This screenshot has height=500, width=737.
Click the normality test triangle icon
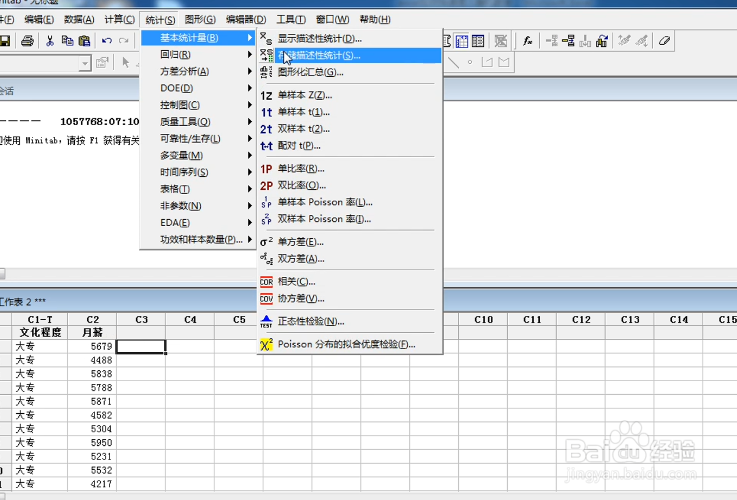pyautogui.click(x=266, y=321)
